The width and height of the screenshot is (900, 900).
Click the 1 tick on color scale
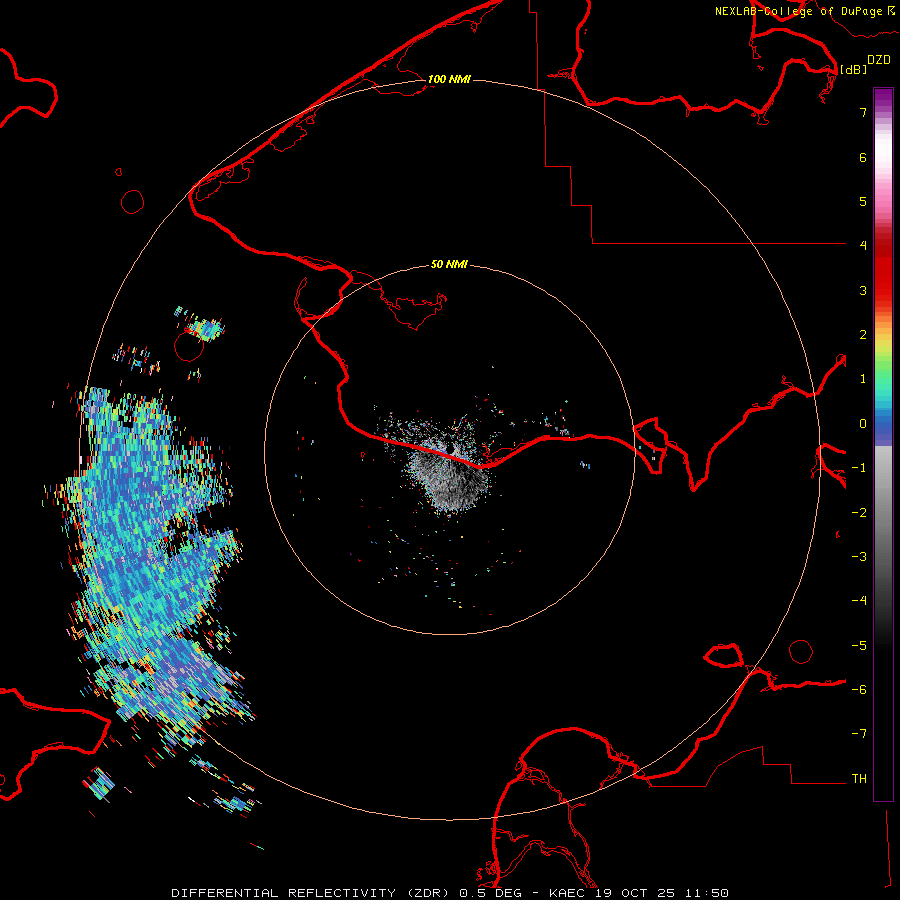[x=863, y=379]
